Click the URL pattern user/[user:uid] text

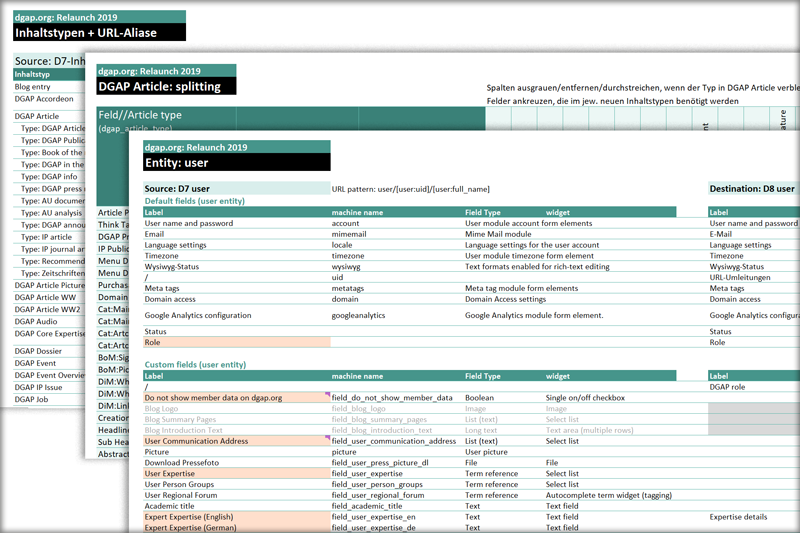(410, 189)
